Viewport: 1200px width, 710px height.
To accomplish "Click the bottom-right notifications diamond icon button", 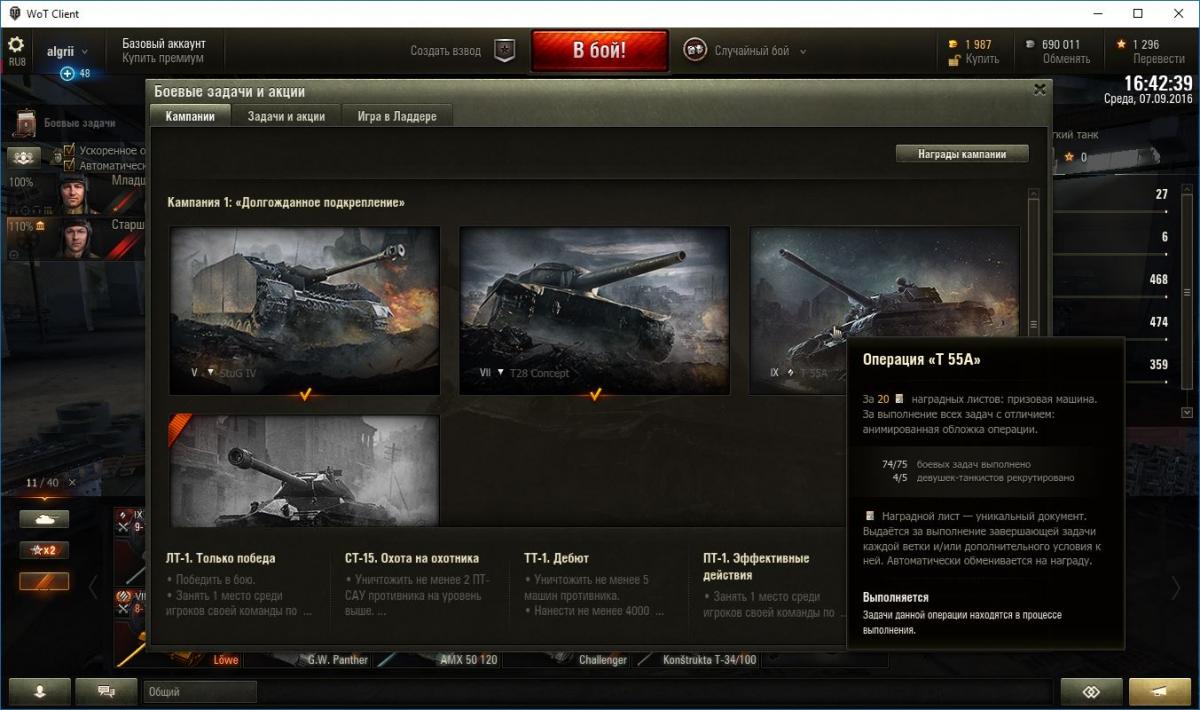I will 1091,691.
